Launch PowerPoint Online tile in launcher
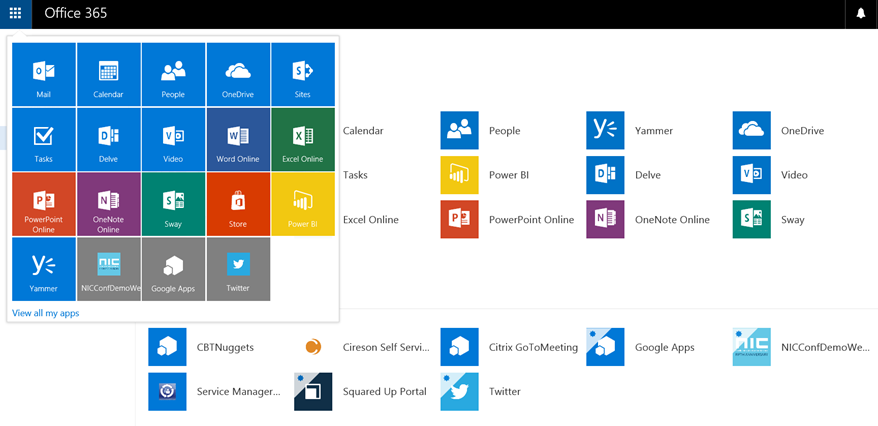Viewport: 878px width, 426px height. click(x=44, y=204)
